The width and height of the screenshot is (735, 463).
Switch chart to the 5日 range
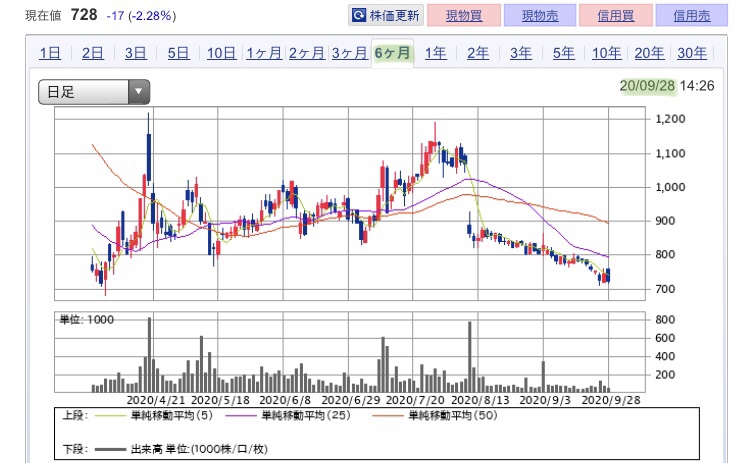click(178, 53)
